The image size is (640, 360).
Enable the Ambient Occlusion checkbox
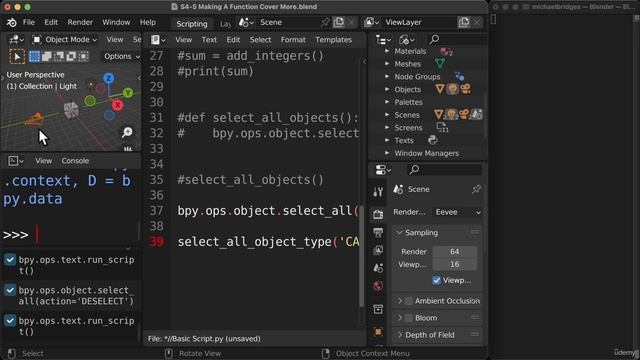(409, 301)
